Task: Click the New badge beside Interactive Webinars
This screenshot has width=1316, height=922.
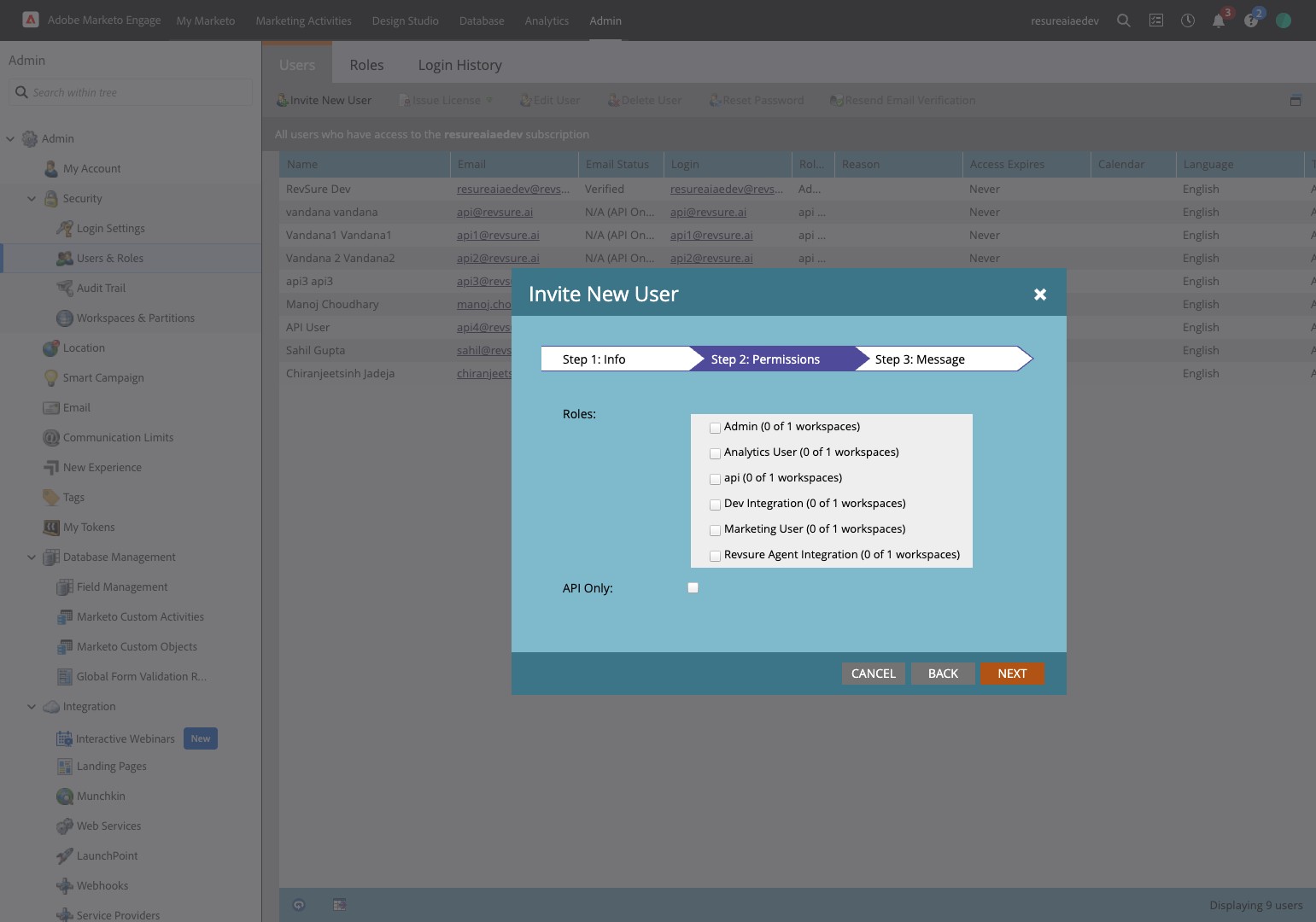Action: pyautogui.click(x=201, y=738)
